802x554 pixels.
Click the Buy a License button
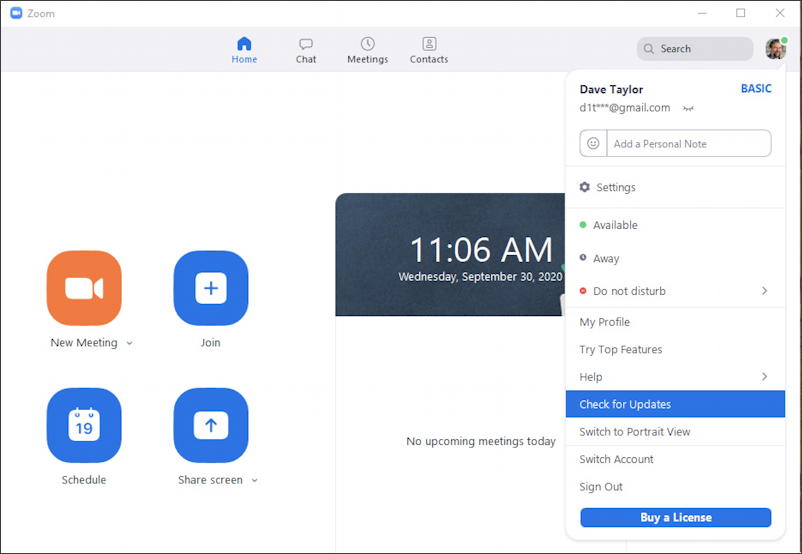[676, 518]
